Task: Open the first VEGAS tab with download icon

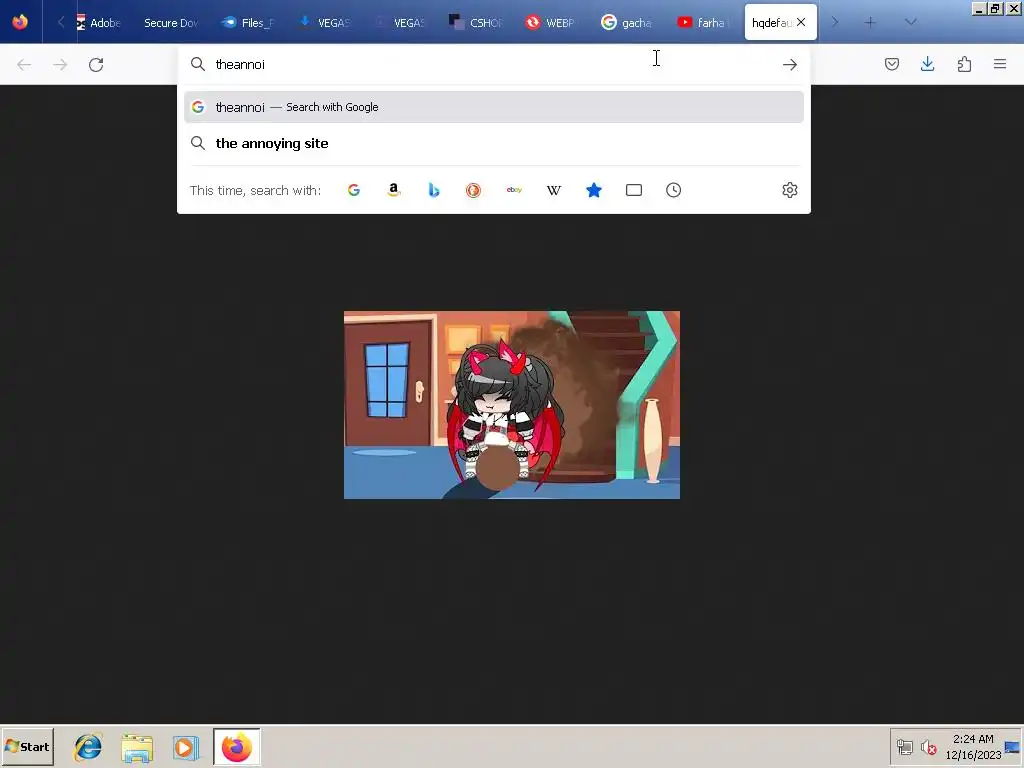Action: 325,23
